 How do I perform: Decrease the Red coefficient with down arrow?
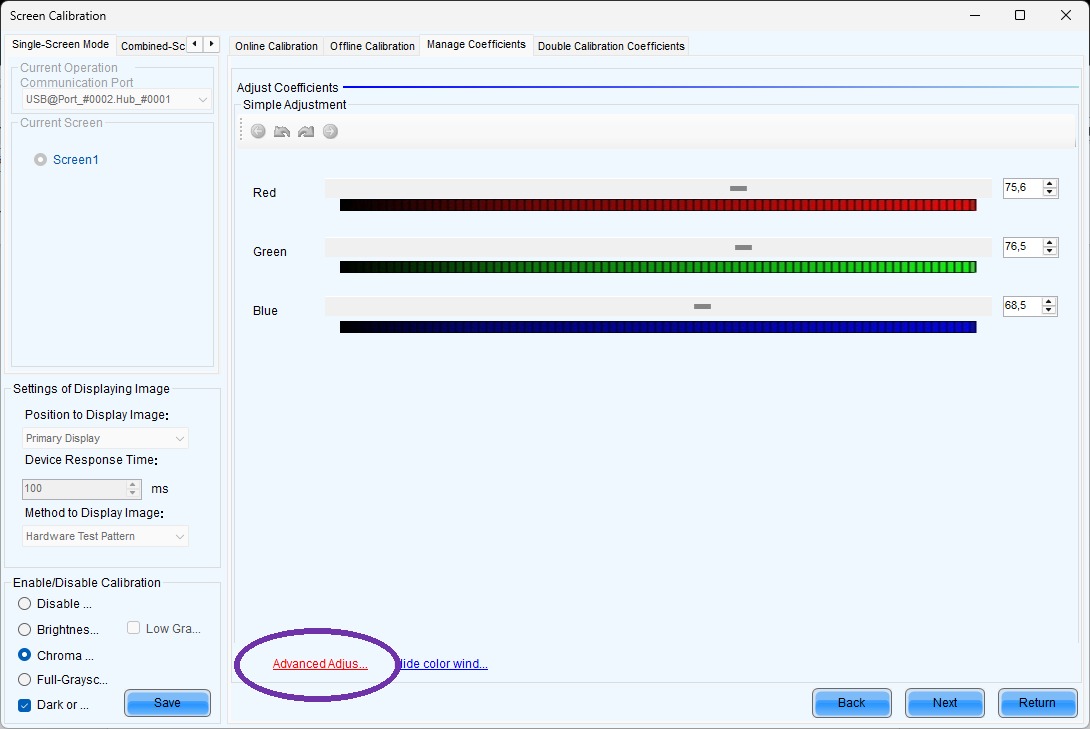1050,193
